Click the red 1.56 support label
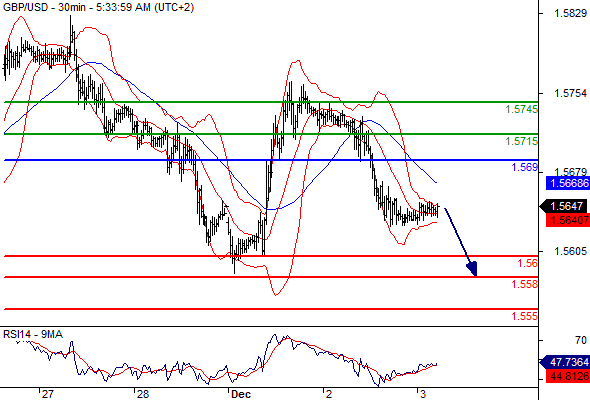Screen dimensions: 590x400 pyautogui.click(x=528, y=263)
